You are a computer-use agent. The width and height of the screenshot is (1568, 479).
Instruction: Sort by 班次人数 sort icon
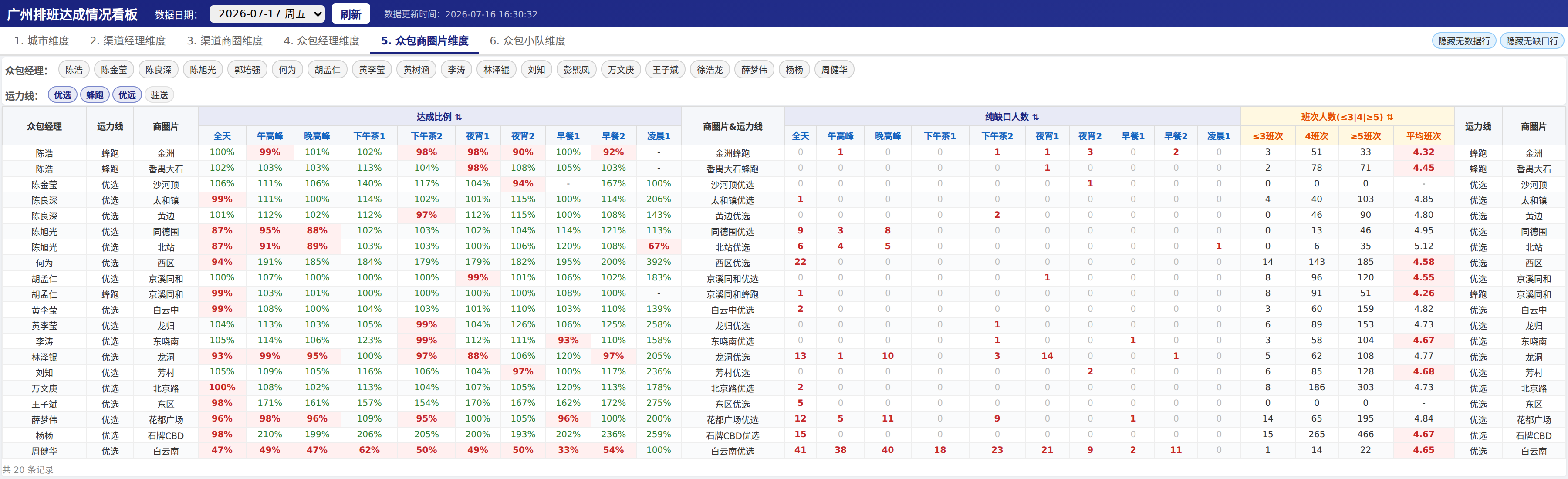(1390, 117)
